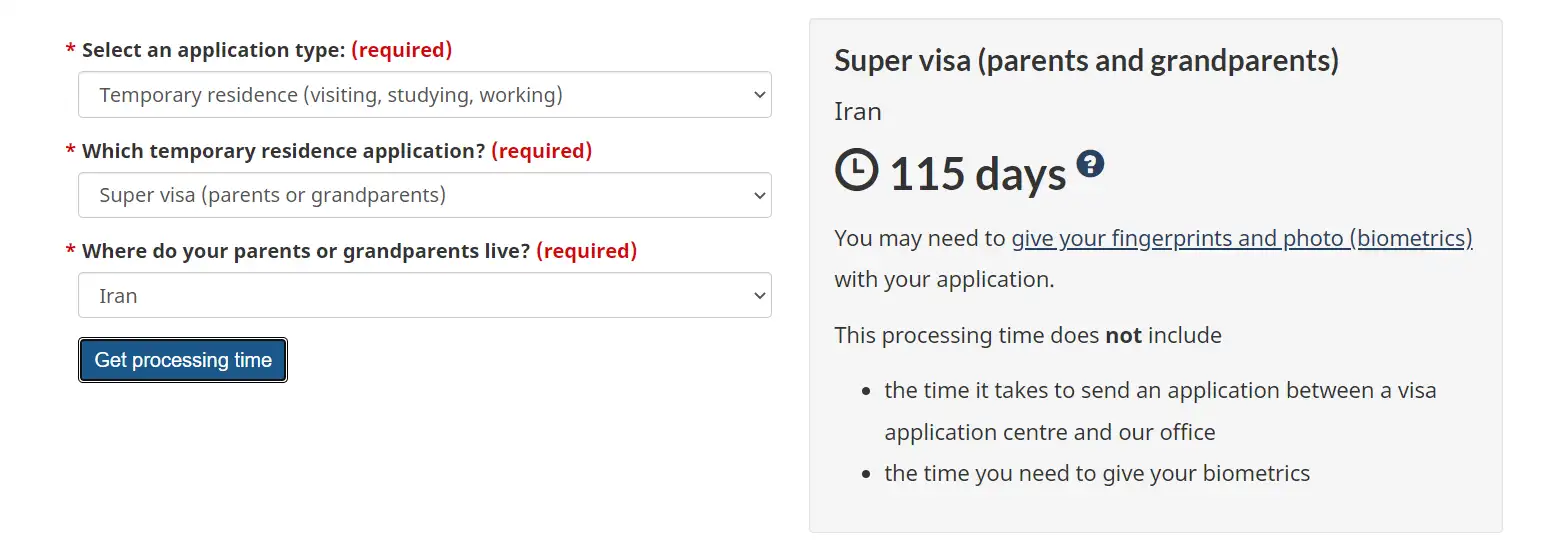Click the red asterisk before 'Which temporary residence application?'
This screenshot has width=1557, height=547.
71,151
